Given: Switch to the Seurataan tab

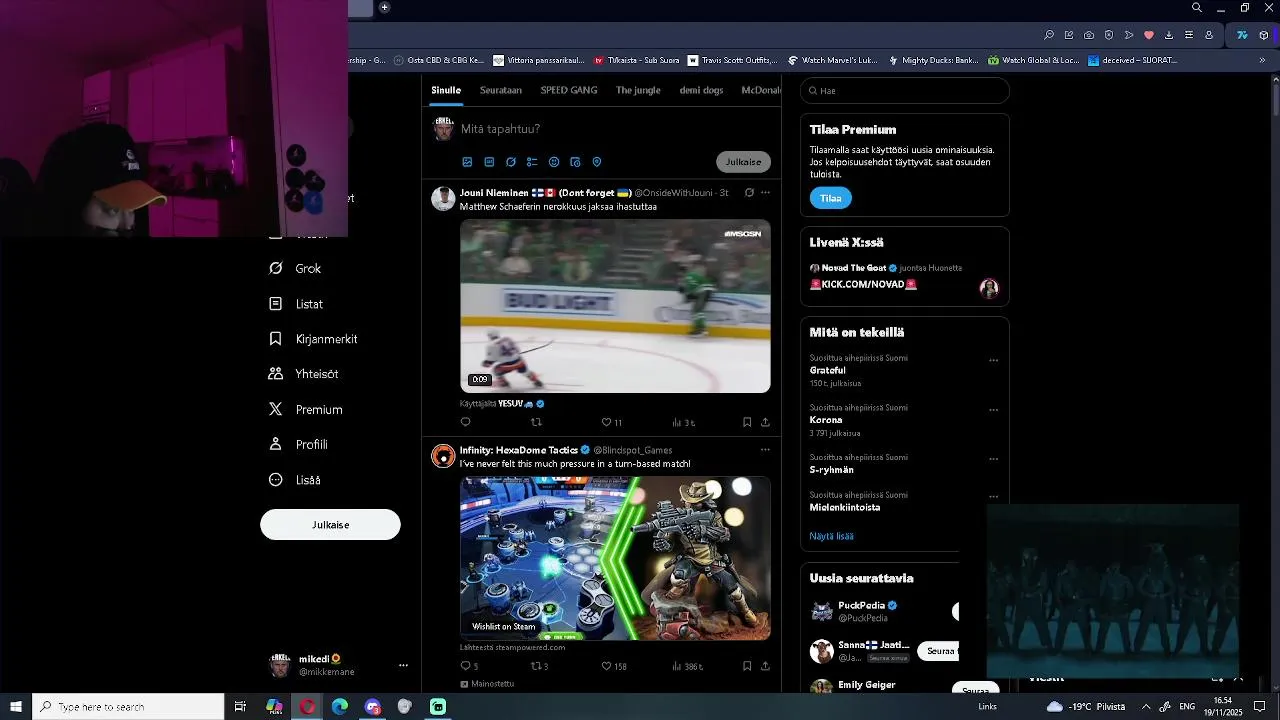Looking at the screenshot, I should (x=501, y=90).
